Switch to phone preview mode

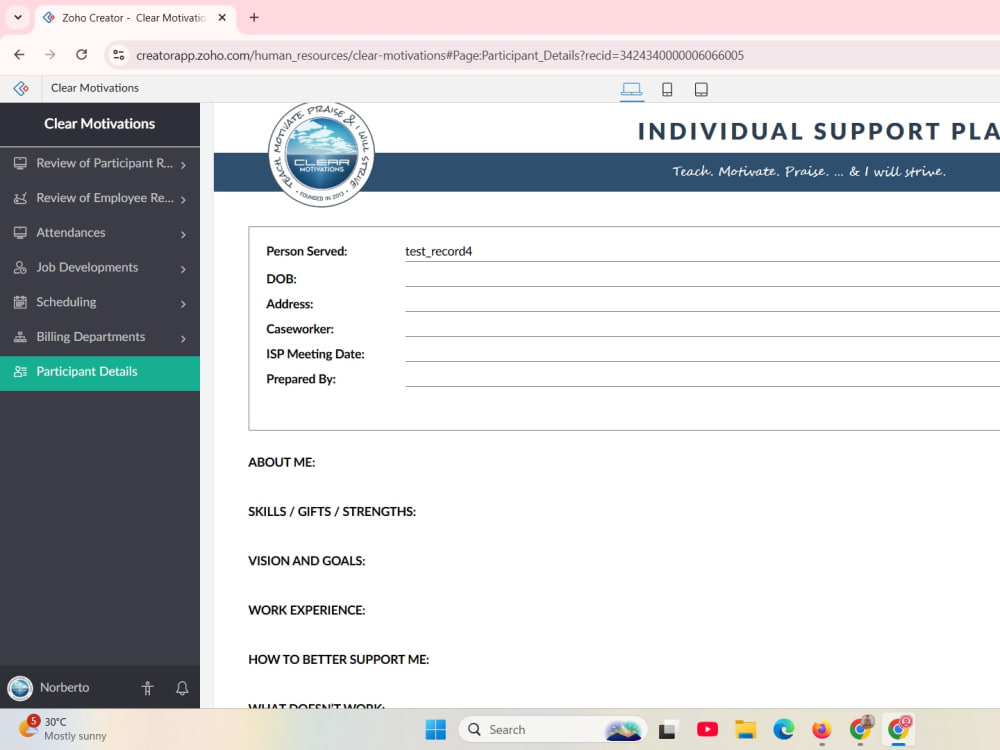point(666,89)
